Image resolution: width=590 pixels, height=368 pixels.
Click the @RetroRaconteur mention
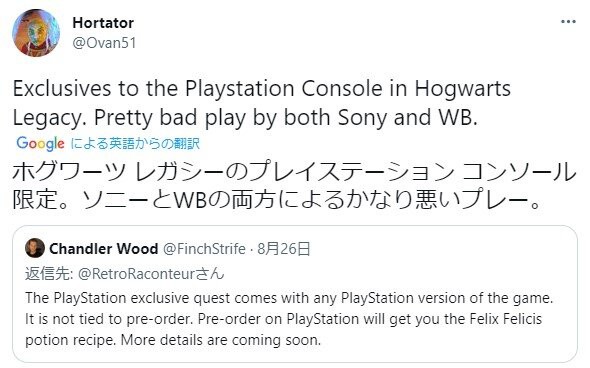point(136,274)
